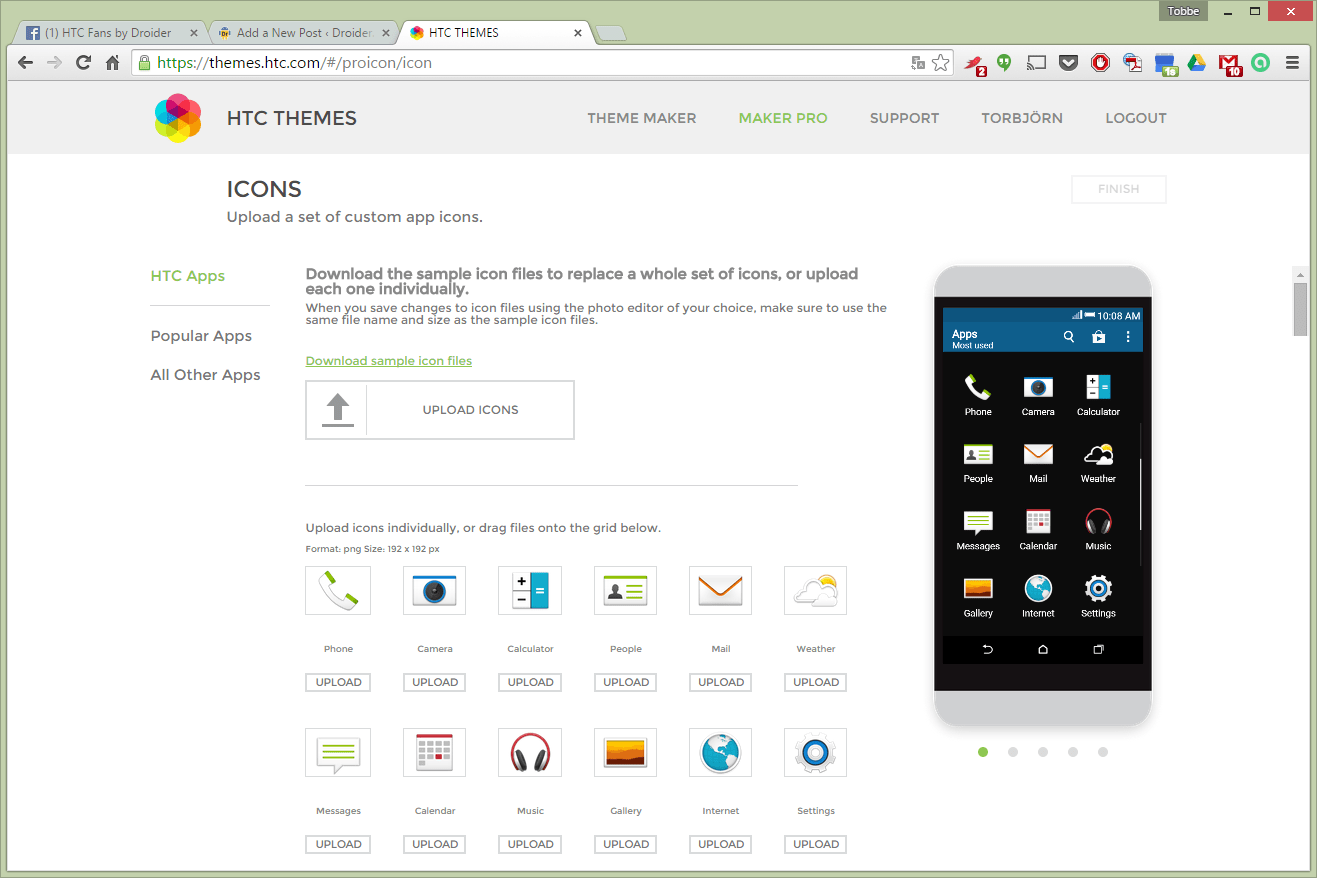Image resolution: width=1317 pixels, height=878 pixels.
Task: Click the Phone icon thumbnail in the grid
Action: (338, 590)
